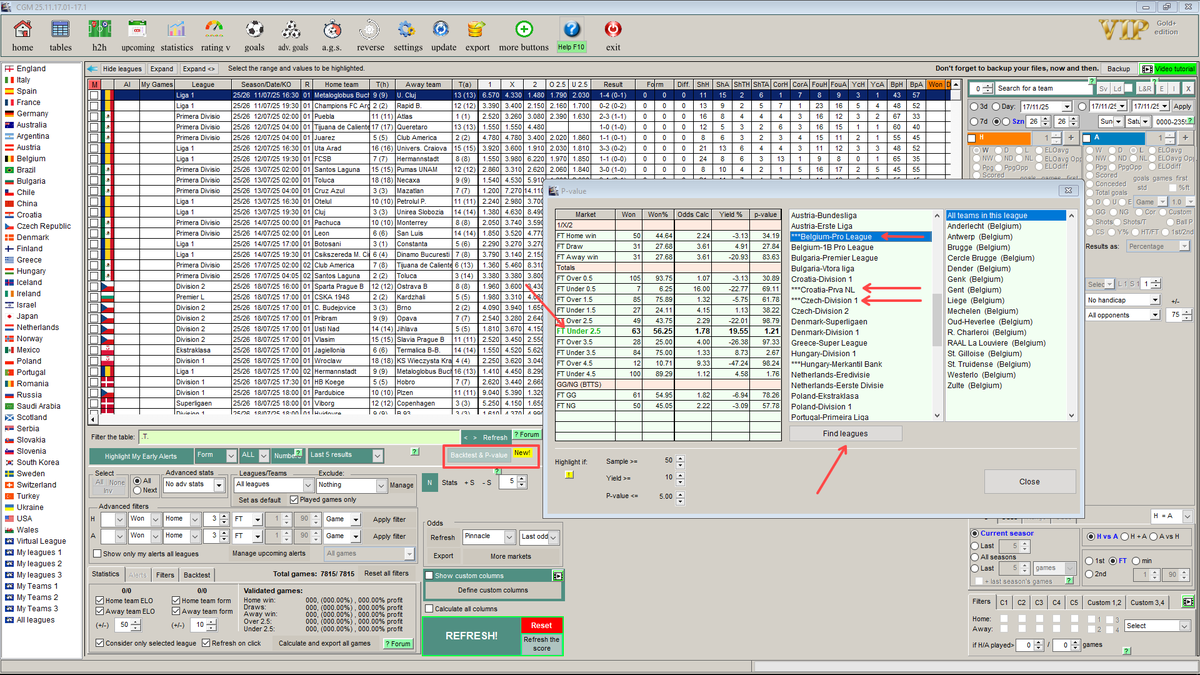Click Calculate and export all games
This screenshot has height=675, width=1200.
click(x=324, y=643)
